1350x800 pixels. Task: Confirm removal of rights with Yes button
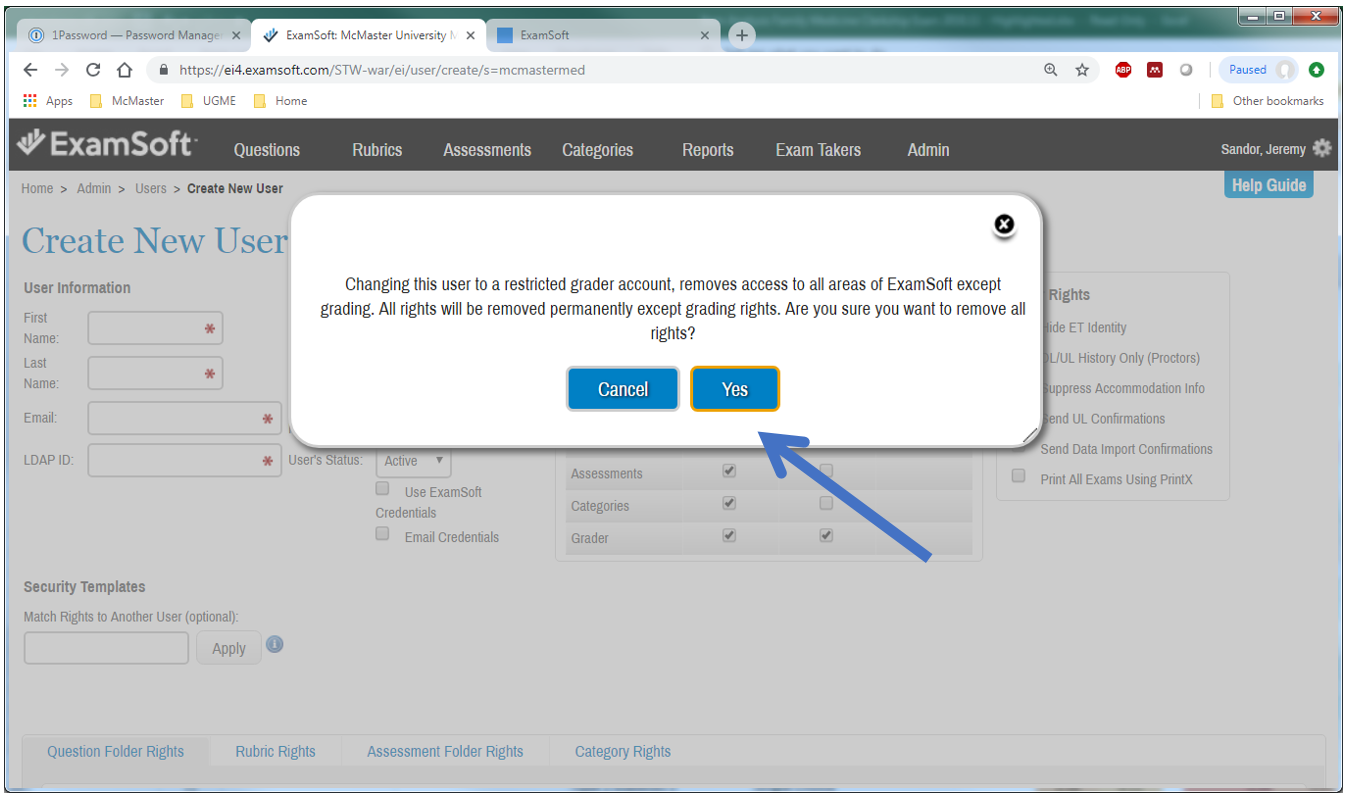tap(735, 389)
